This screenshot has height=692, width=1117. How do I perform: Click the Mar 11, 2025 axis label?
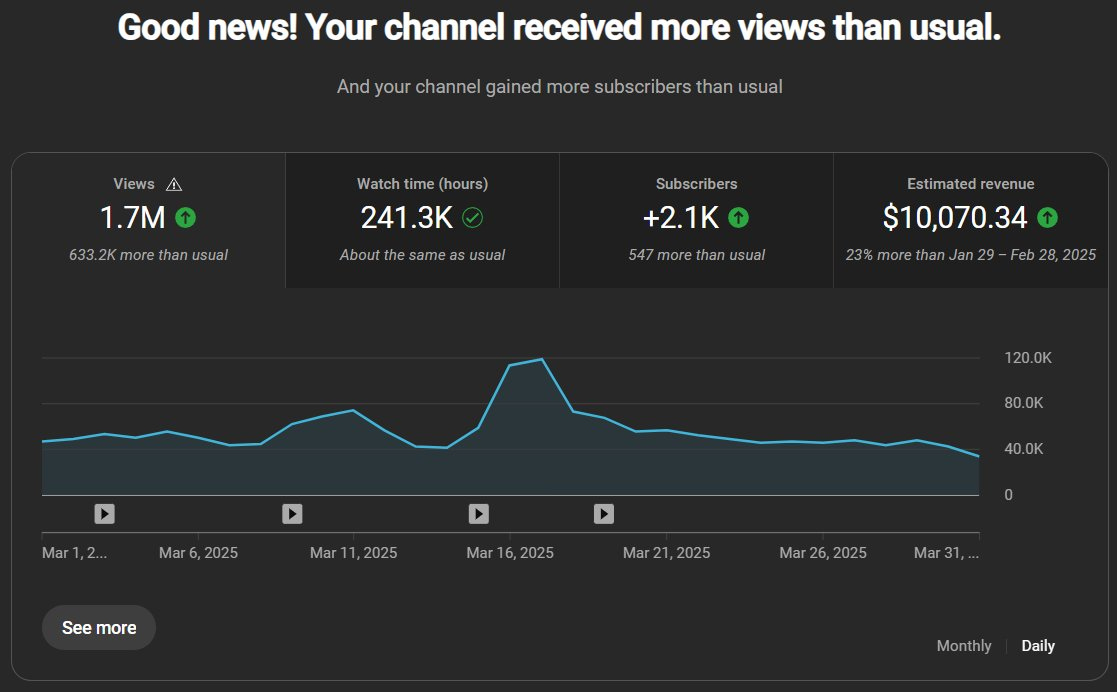click(353, 553)
